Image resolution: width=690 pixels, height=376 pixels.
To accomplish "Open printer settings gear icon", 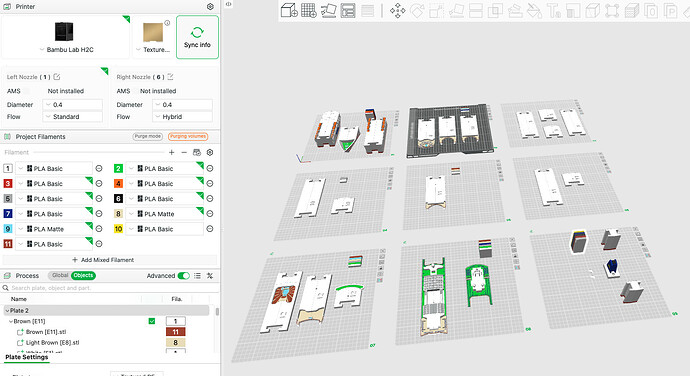I will (210, 7).
